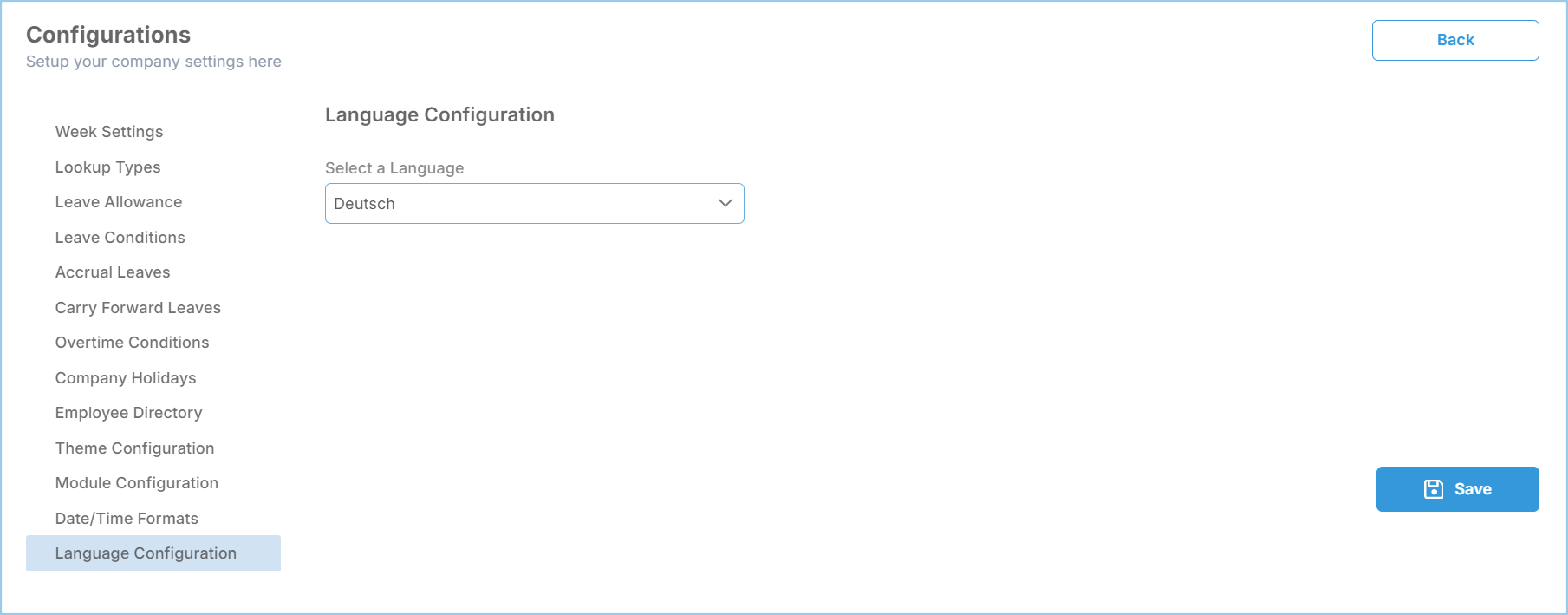Screen dimensions: 1568x615
Task: Click the Language Configuration heading
Action: 439,115
